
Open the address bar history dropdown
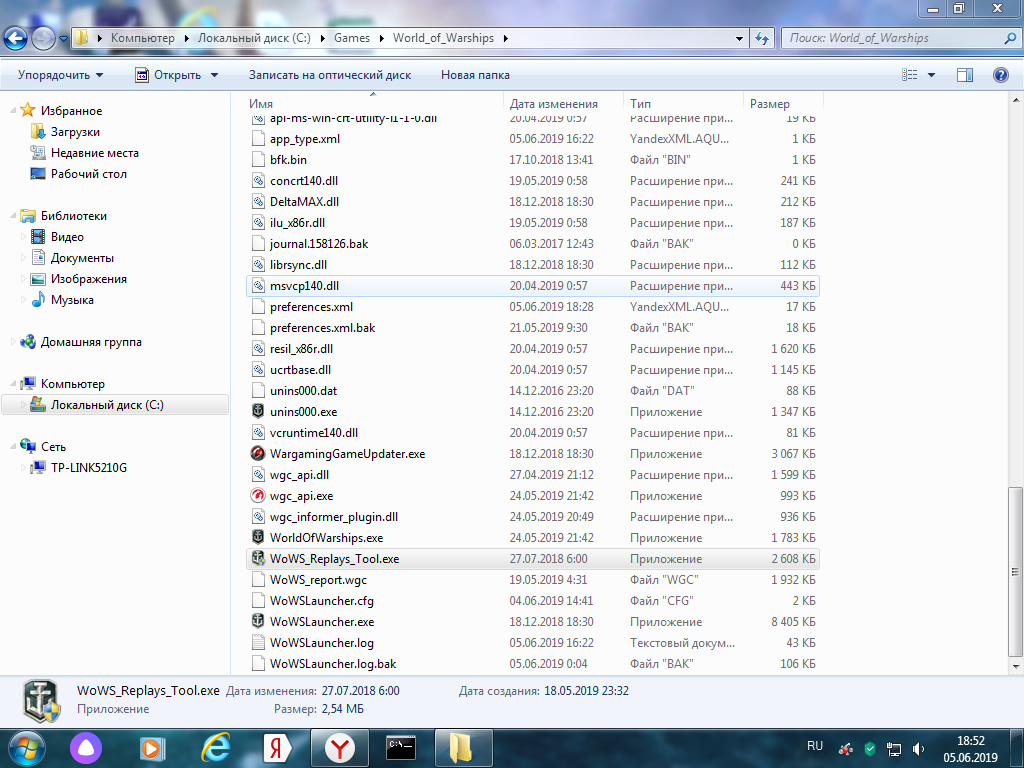[739, 39]
